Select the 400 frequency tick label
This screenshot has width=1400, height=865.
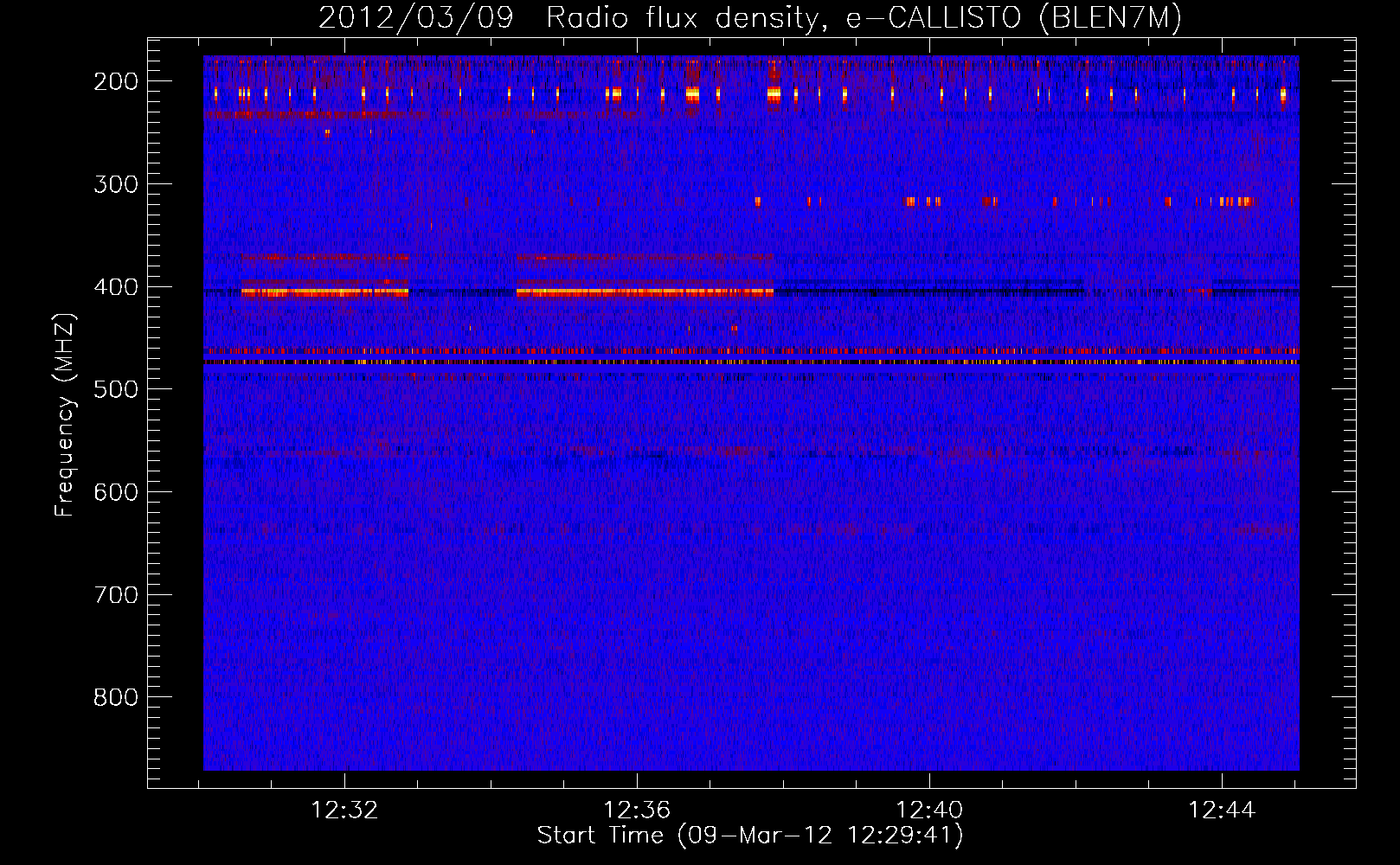point(116,287)
